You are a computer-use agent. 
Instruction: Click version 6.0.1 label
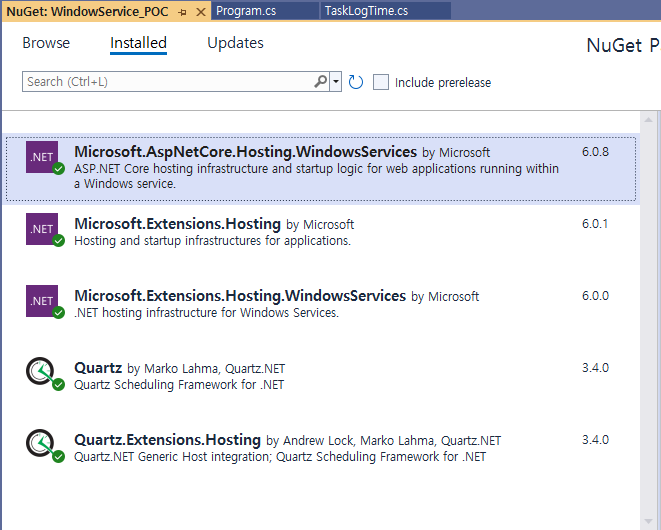coord(595,224)
